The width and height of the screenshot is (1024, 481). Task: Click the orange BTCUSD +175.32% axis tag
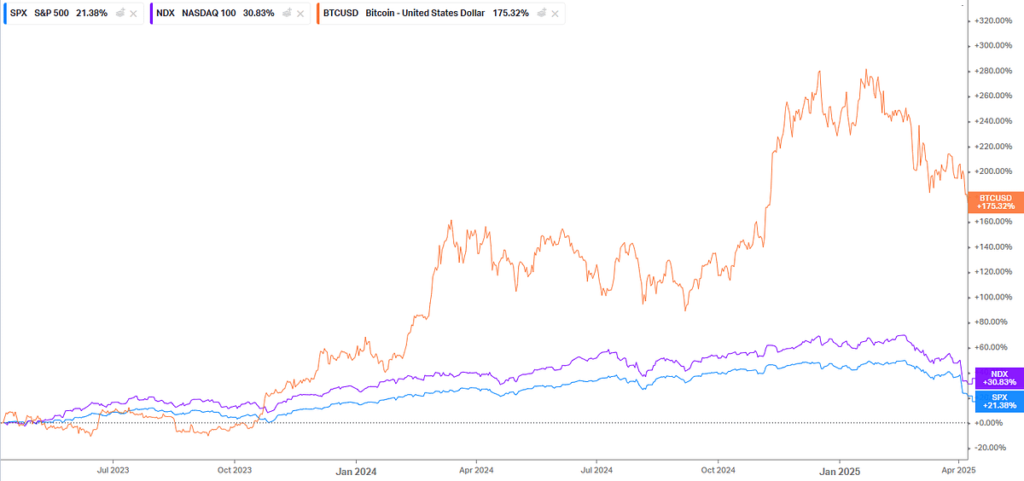993,202
